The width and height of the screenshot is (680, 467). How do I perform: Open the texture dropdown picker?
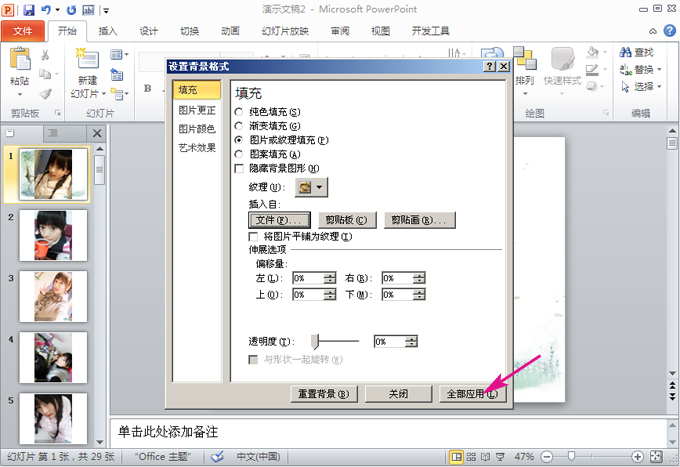click(319, 187)
